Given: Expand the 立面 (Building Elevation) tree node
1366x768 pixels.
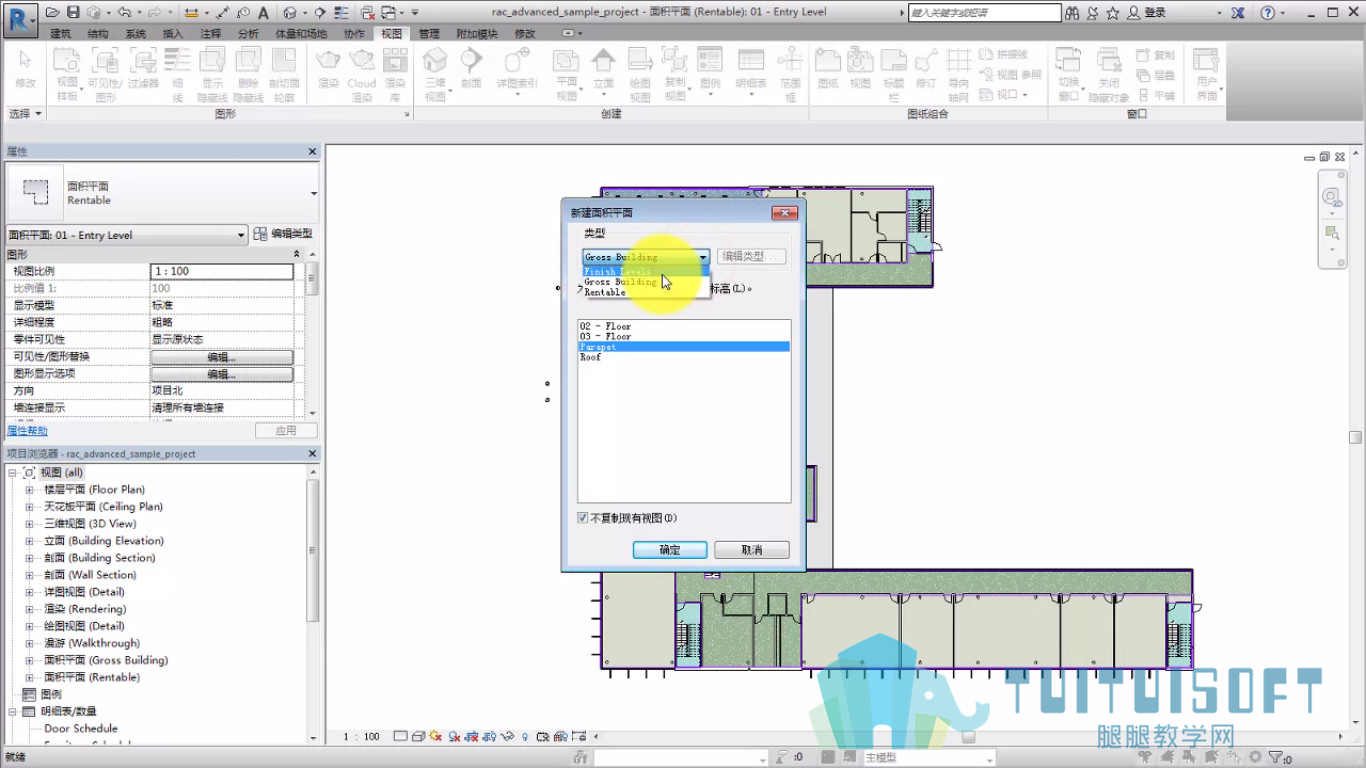Looking at the screenshot, I should coord(30,541).
